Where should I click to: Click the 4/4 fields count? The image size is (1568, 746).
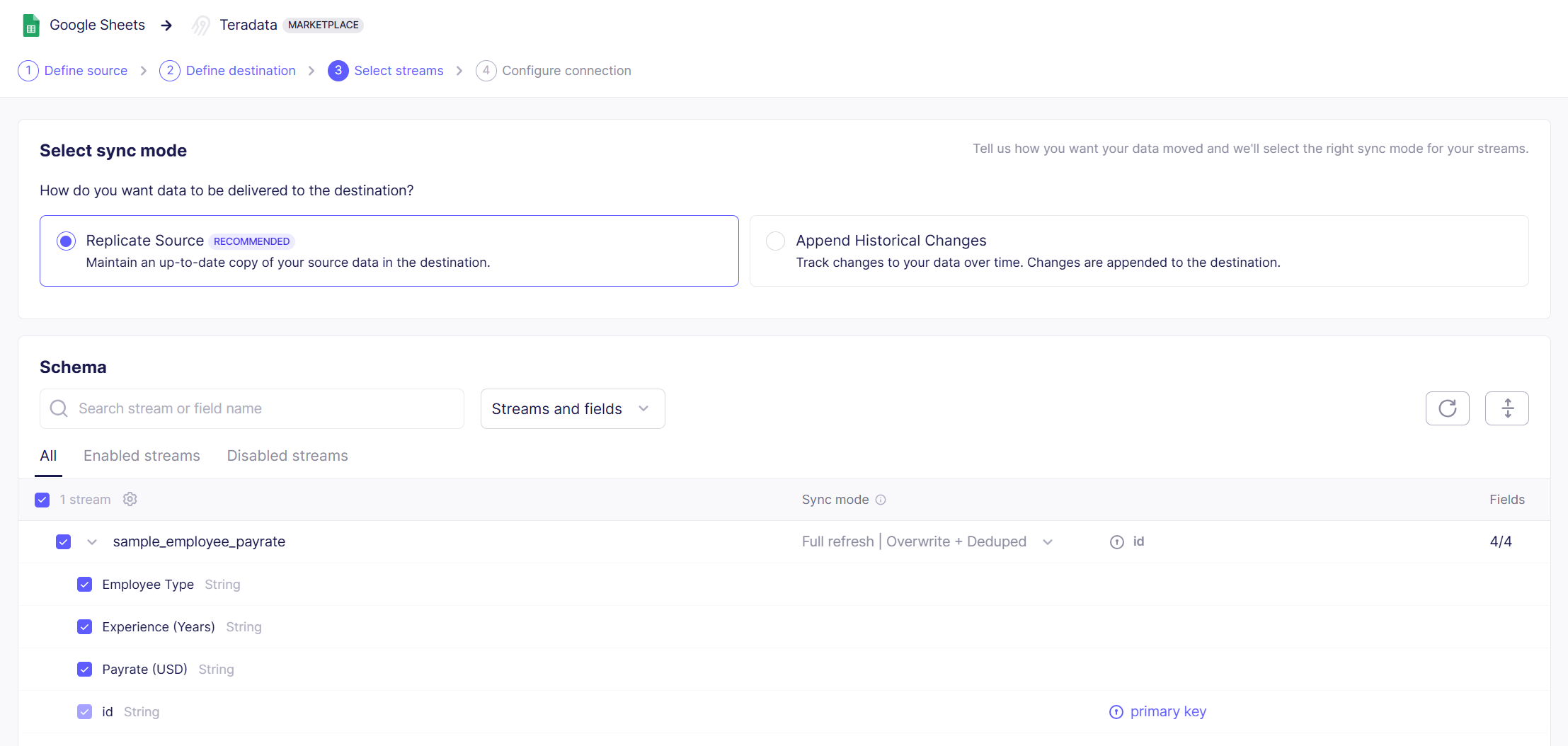pyautogui.click(x=1501, y=541)
